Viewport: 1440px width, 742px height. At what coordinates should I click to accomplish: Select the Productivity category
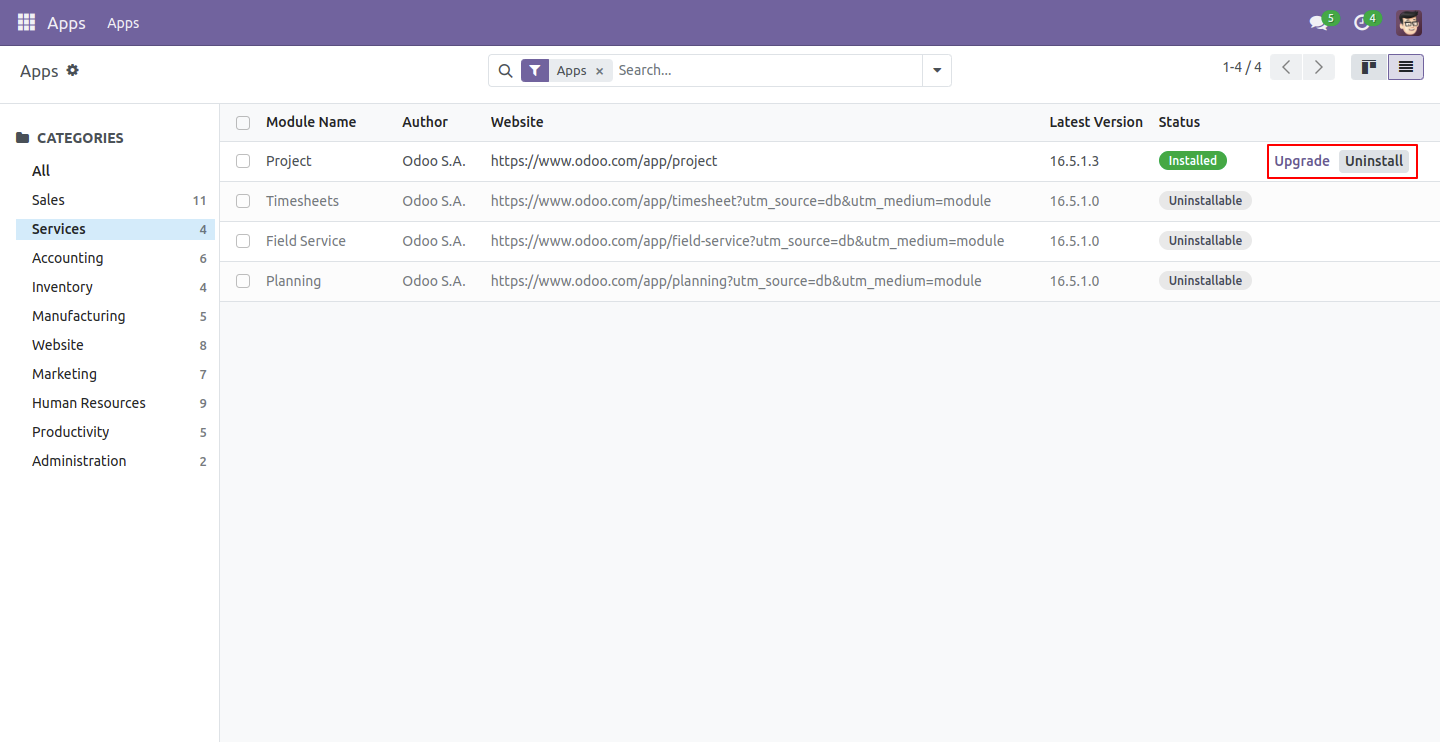(117, 432)
